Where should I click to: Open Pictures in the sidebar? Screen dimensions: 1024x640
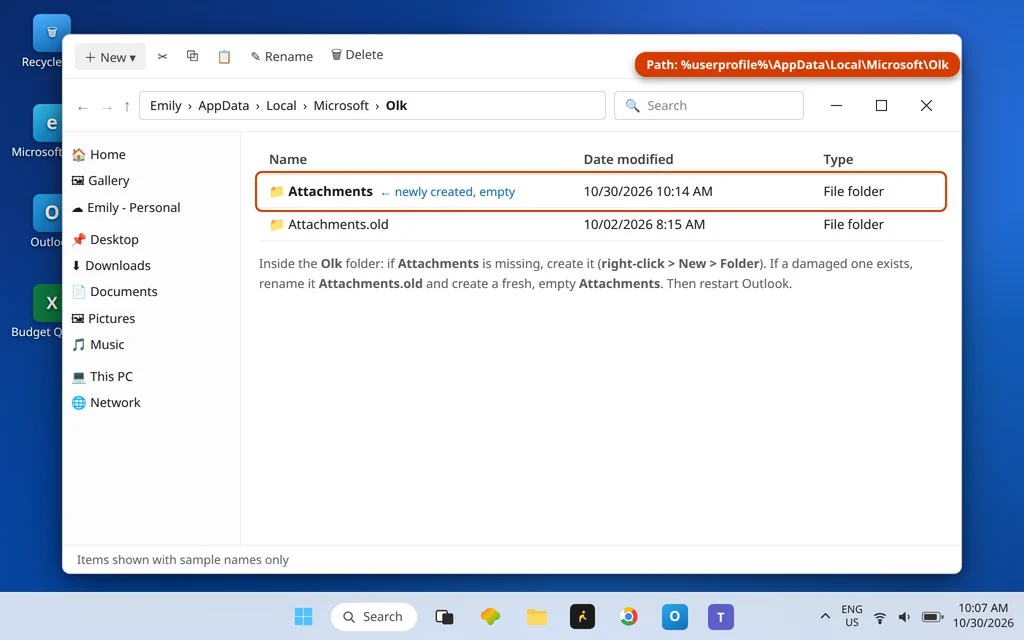104,319
